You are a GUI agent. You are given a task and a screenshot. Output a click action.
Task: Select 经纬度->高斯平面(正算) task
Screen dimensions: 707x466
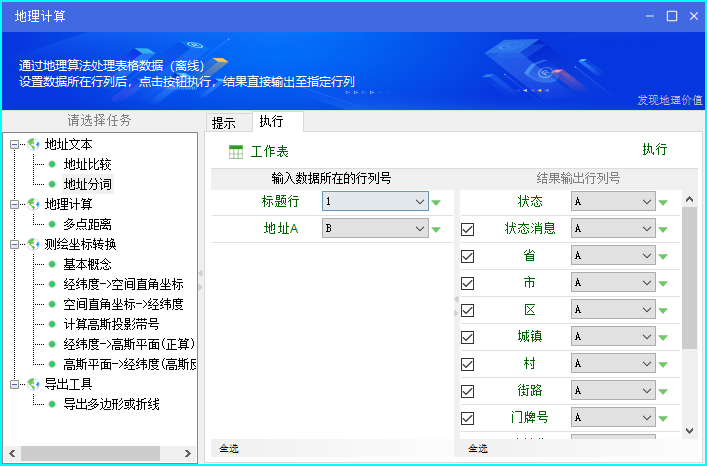129,344
